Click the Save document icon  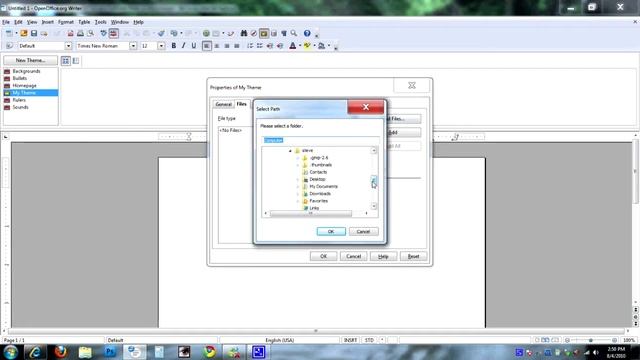coord(34,33)
